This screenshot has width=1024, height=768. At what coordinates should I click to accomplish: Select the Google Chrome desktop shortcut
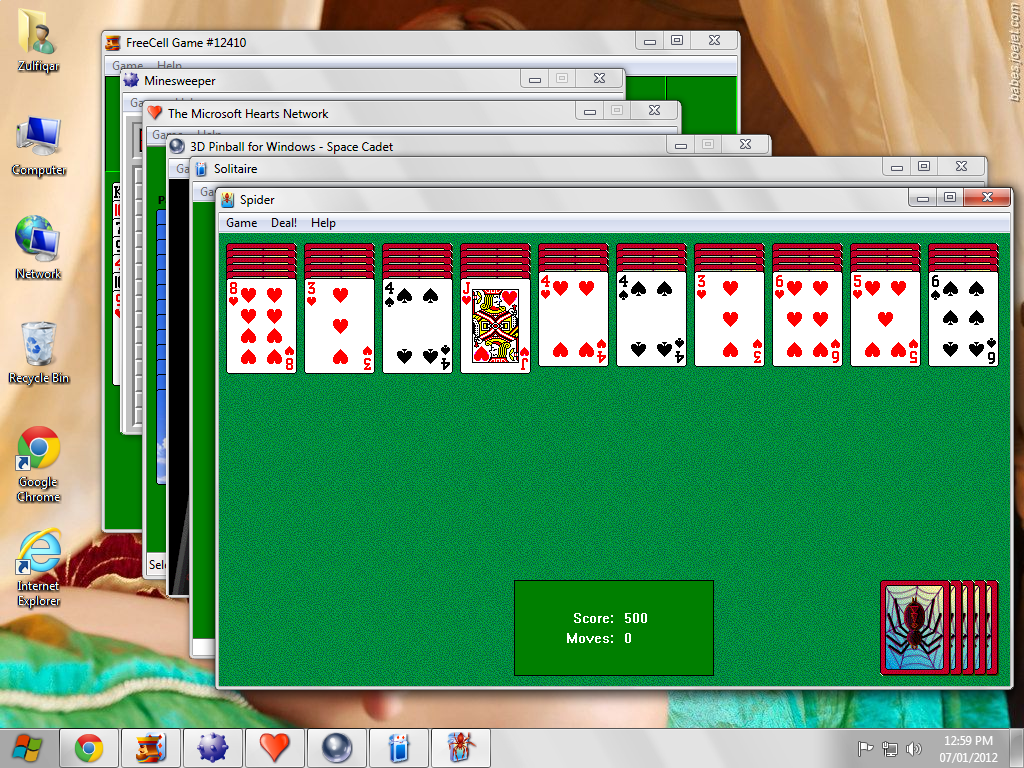39,464
